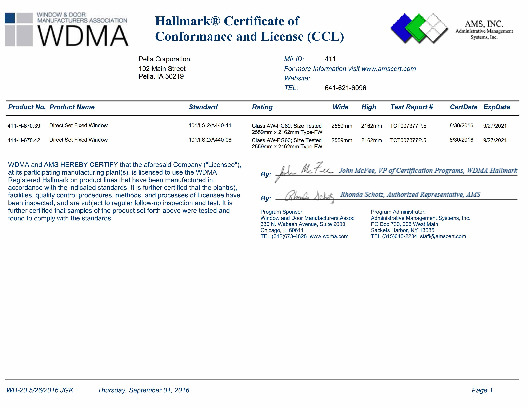528x408 pixels.
Task: Click the 'ExpDate' column header
Action: coord(497,107)
